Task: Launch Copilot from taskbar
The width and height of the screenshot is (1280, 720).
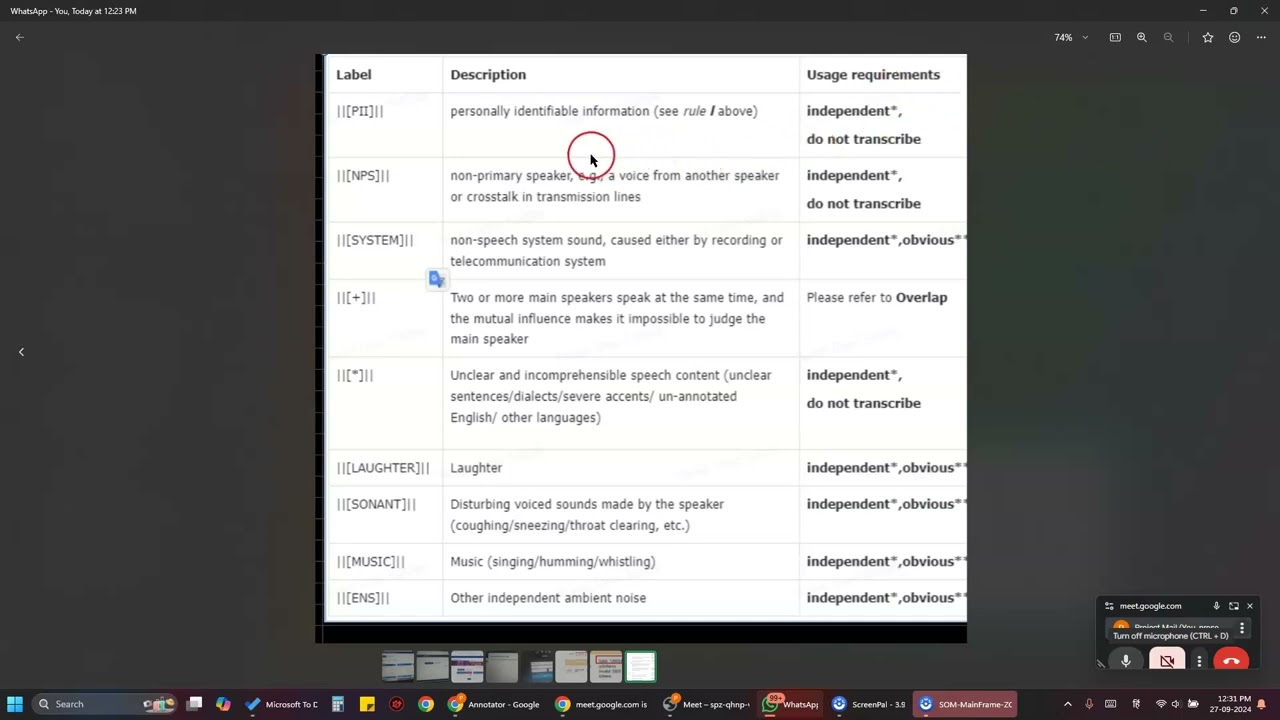Action: click(x=223, y=704)
